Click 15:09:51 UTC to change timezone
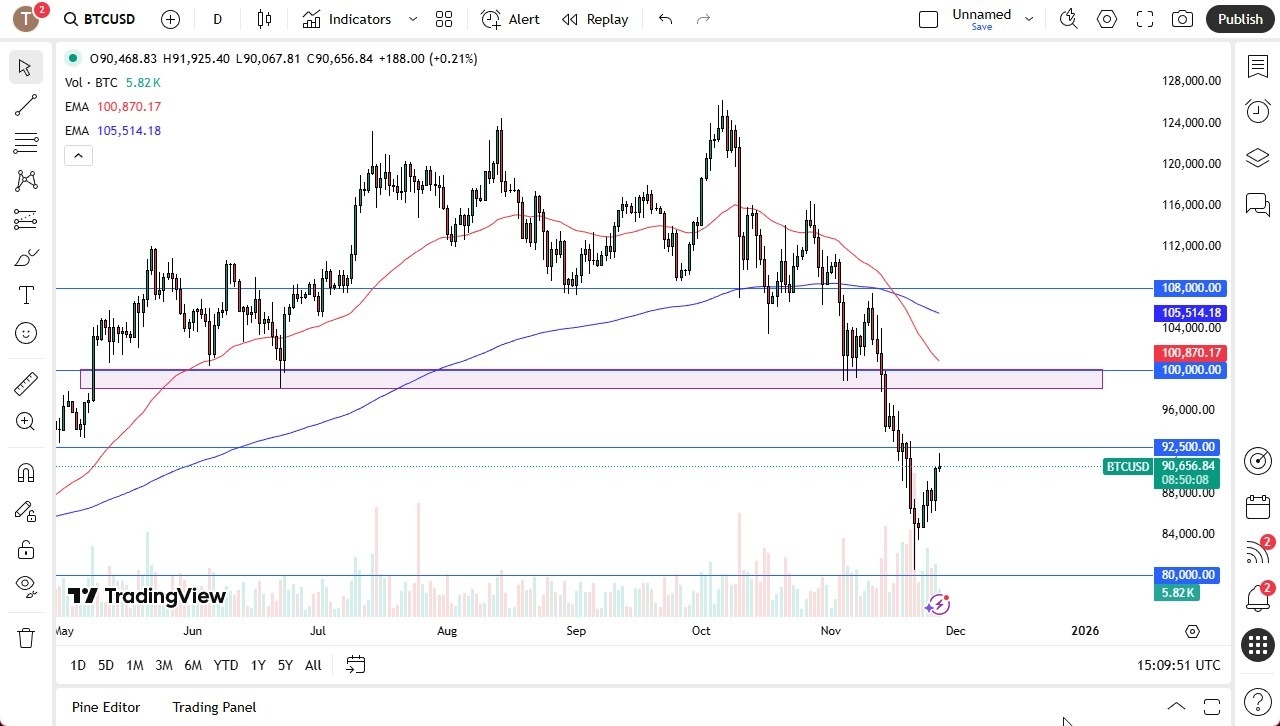 [1180, 665]
